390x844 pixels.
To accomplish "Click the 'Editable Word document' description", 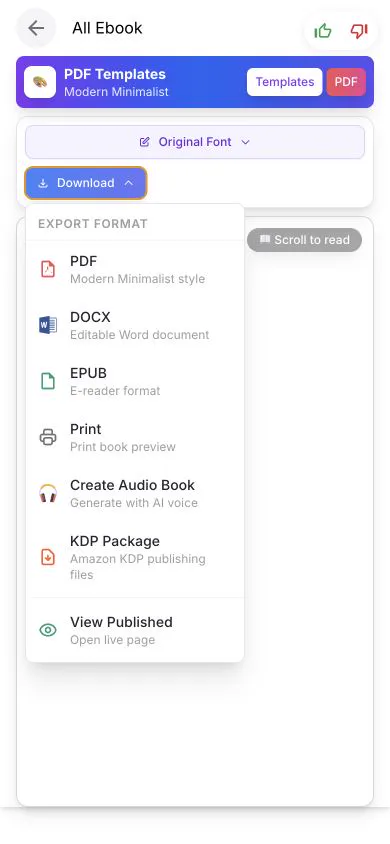I will [139, 335].
